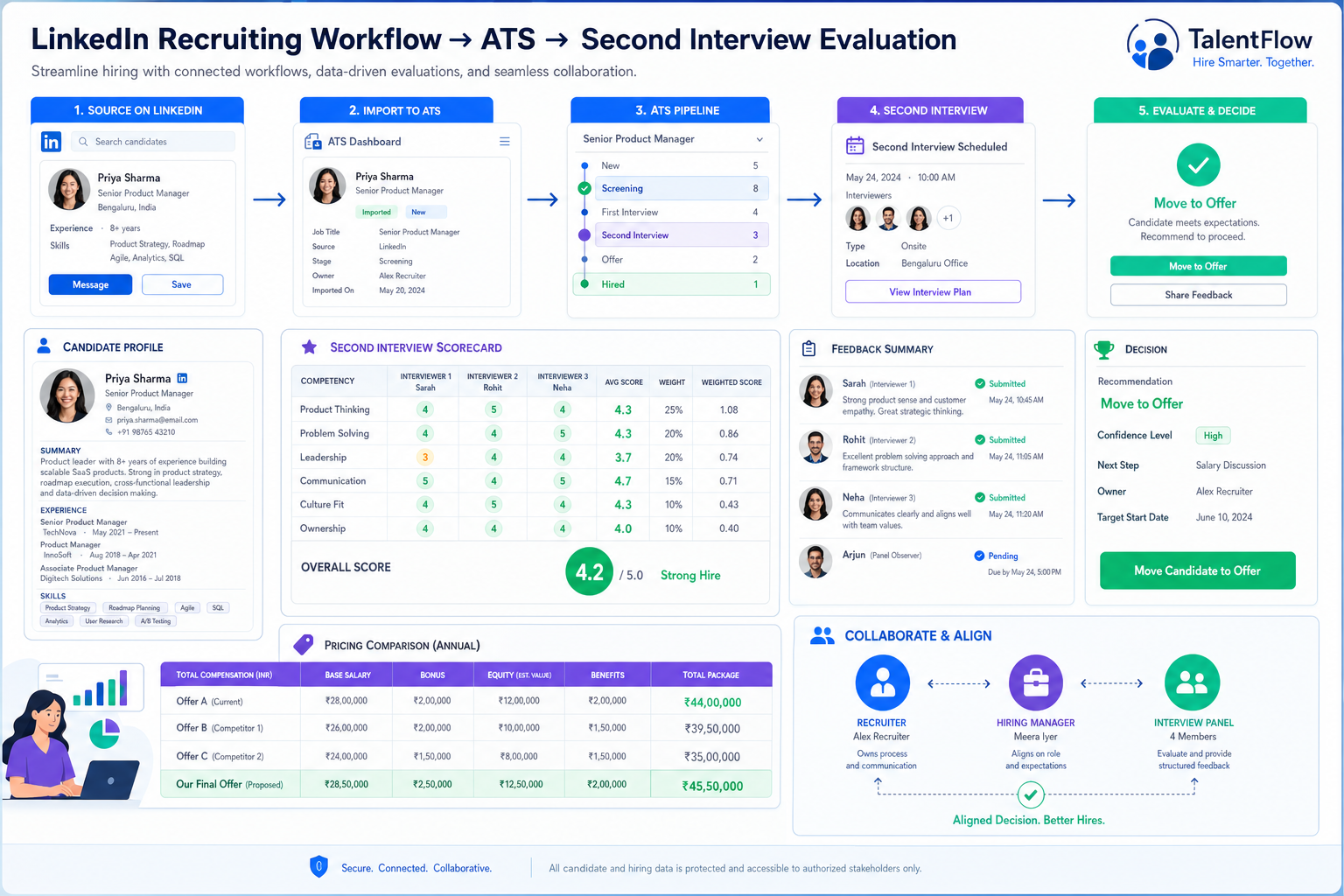Screen dimensions: 1344x896
Task: Click the LinkedIn logo icon in source panel
Action: pos(52,142)
